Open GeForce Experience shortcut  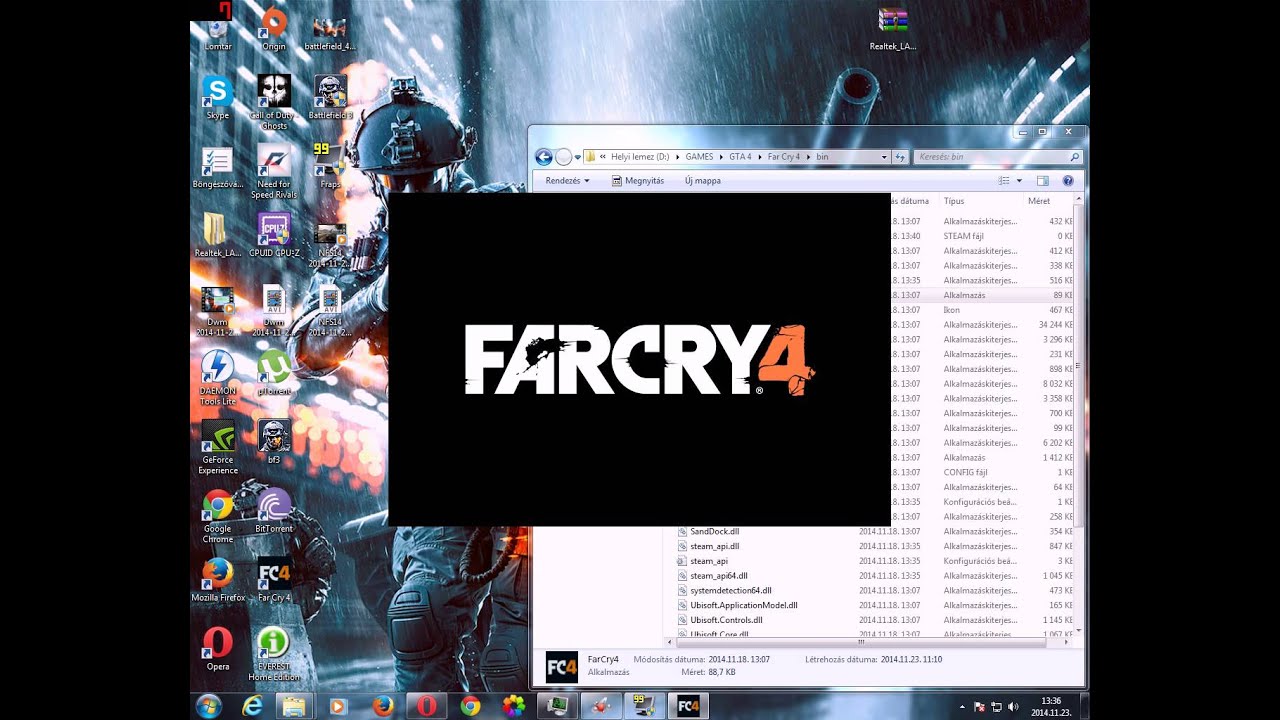(218, 445)
